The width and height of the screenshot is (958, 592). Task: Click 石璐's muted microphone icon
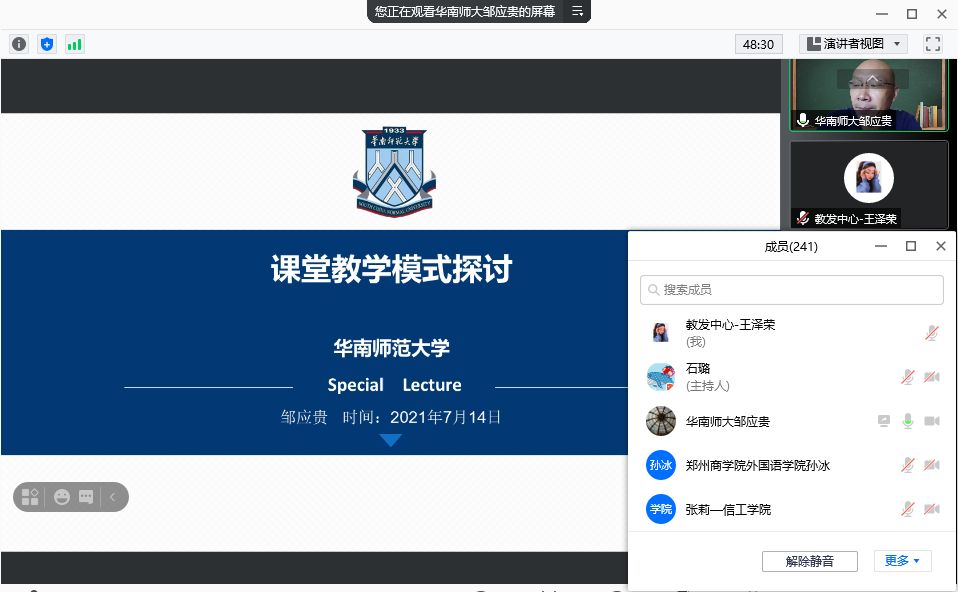(x=908, y=377)
